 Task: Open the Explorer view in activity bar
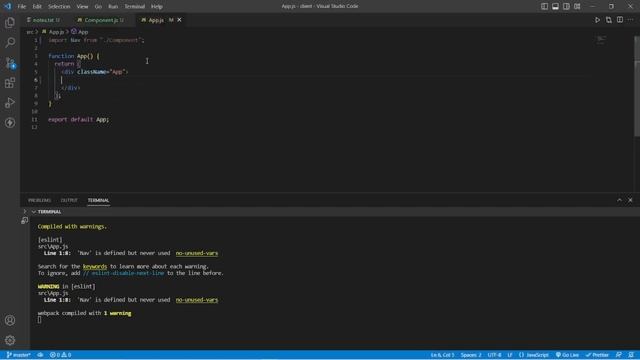click(x=10, y=22)
